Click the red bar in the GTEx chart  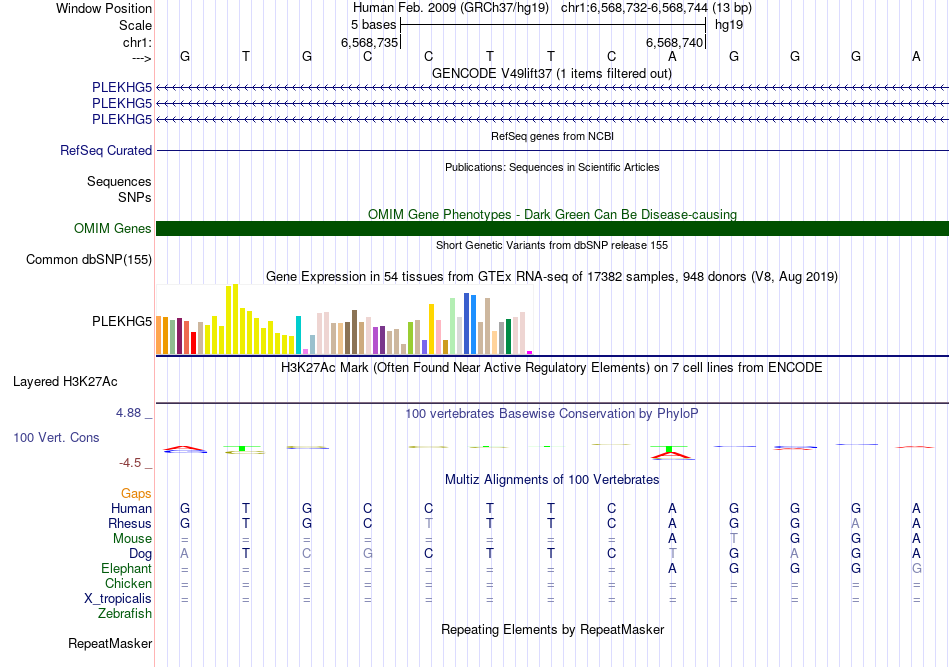click(x=193, y=343)
